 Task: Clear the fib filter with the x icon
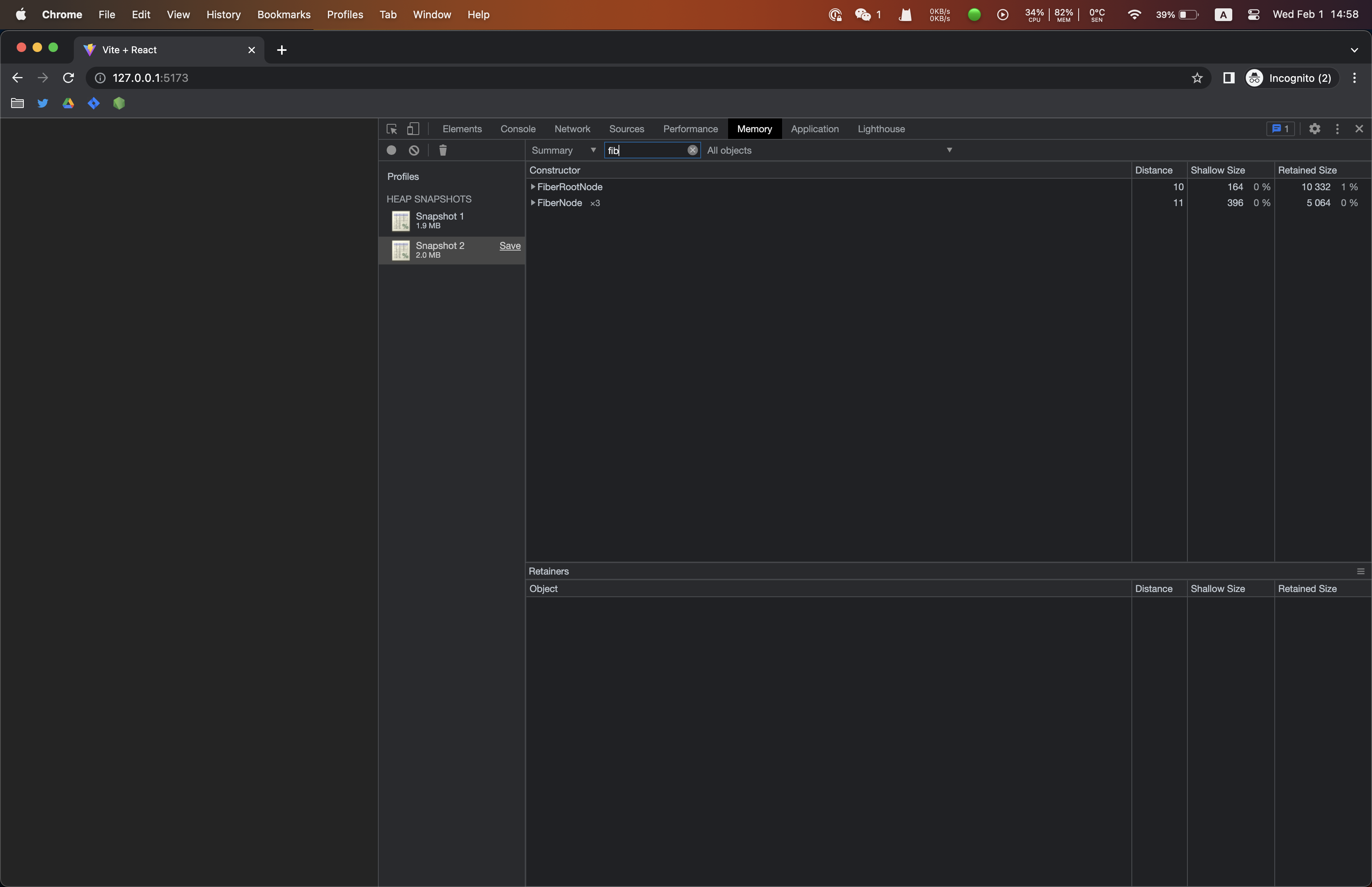[x=692, y=150]
